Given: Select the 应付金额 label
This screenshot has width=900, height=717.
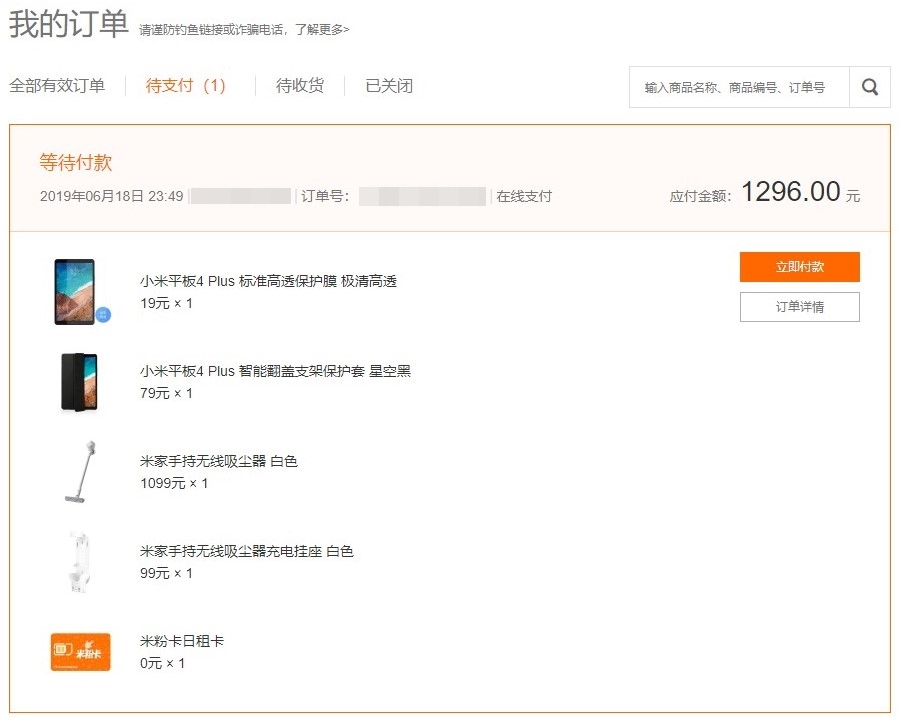Looking at the screenshot, I should [x=700, y=196].
